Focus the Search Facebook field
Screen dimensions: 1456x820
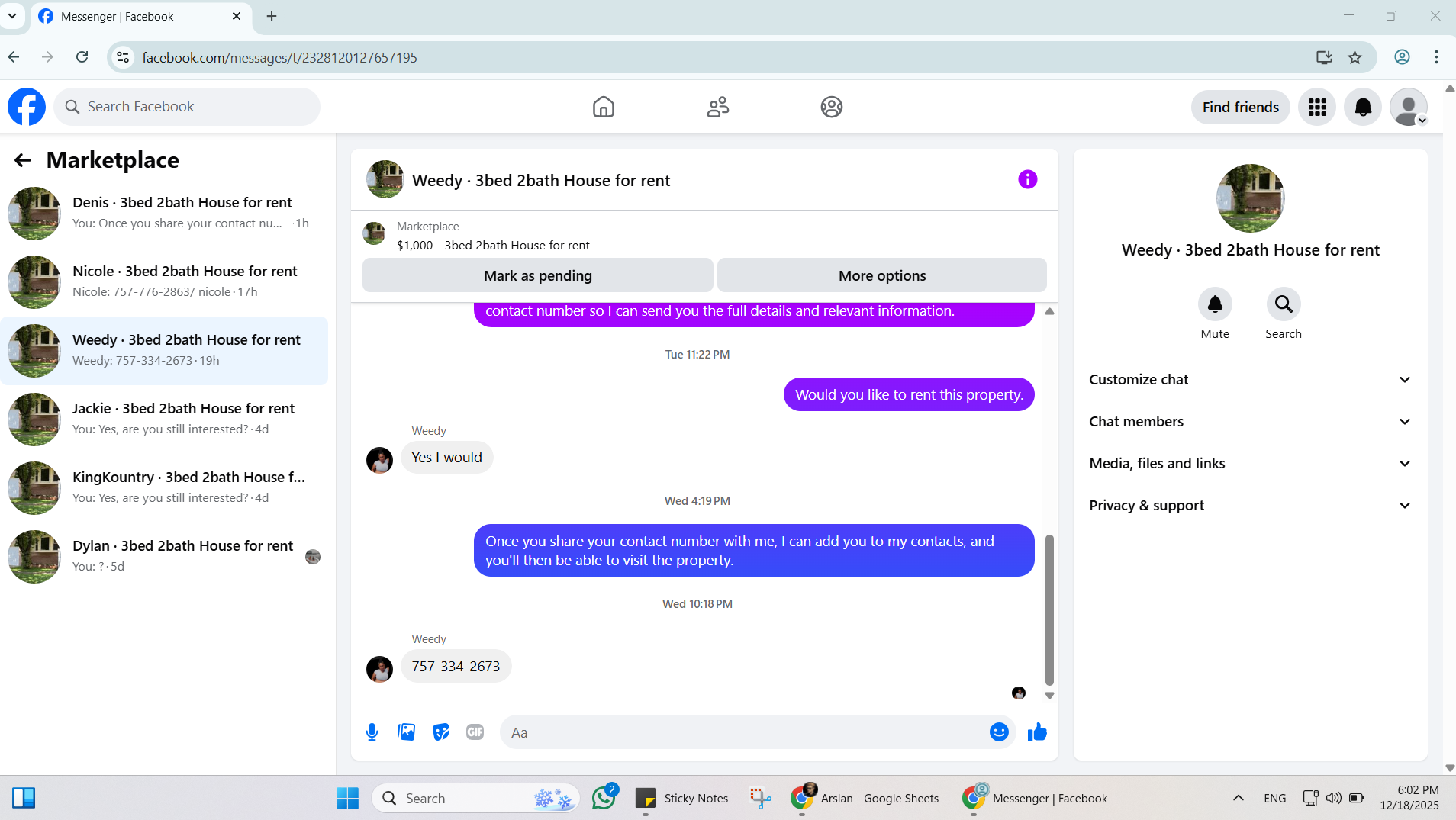(187, 107)
